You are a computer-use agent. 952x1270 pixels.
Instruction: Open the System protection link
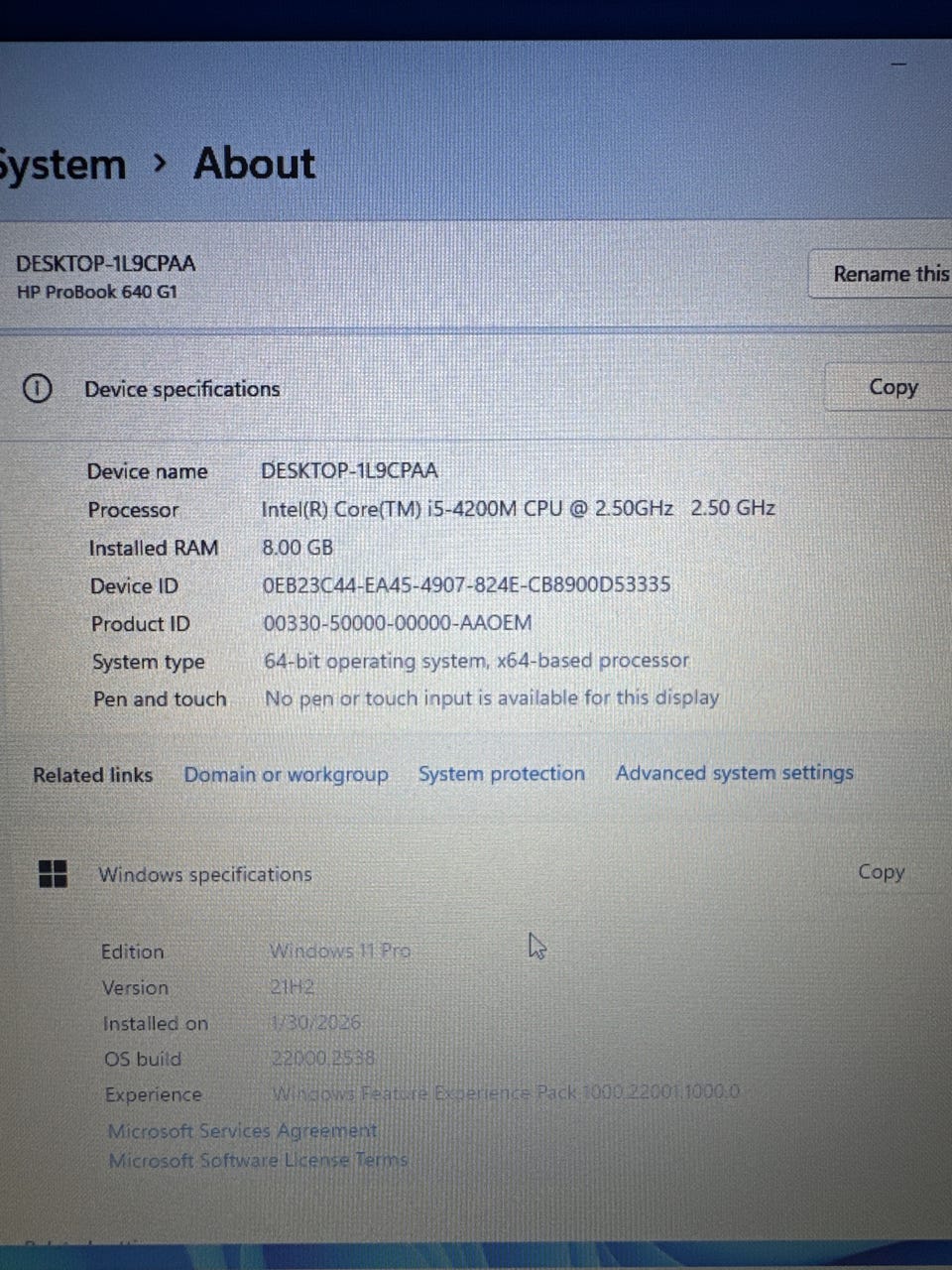tap(501, 774)
